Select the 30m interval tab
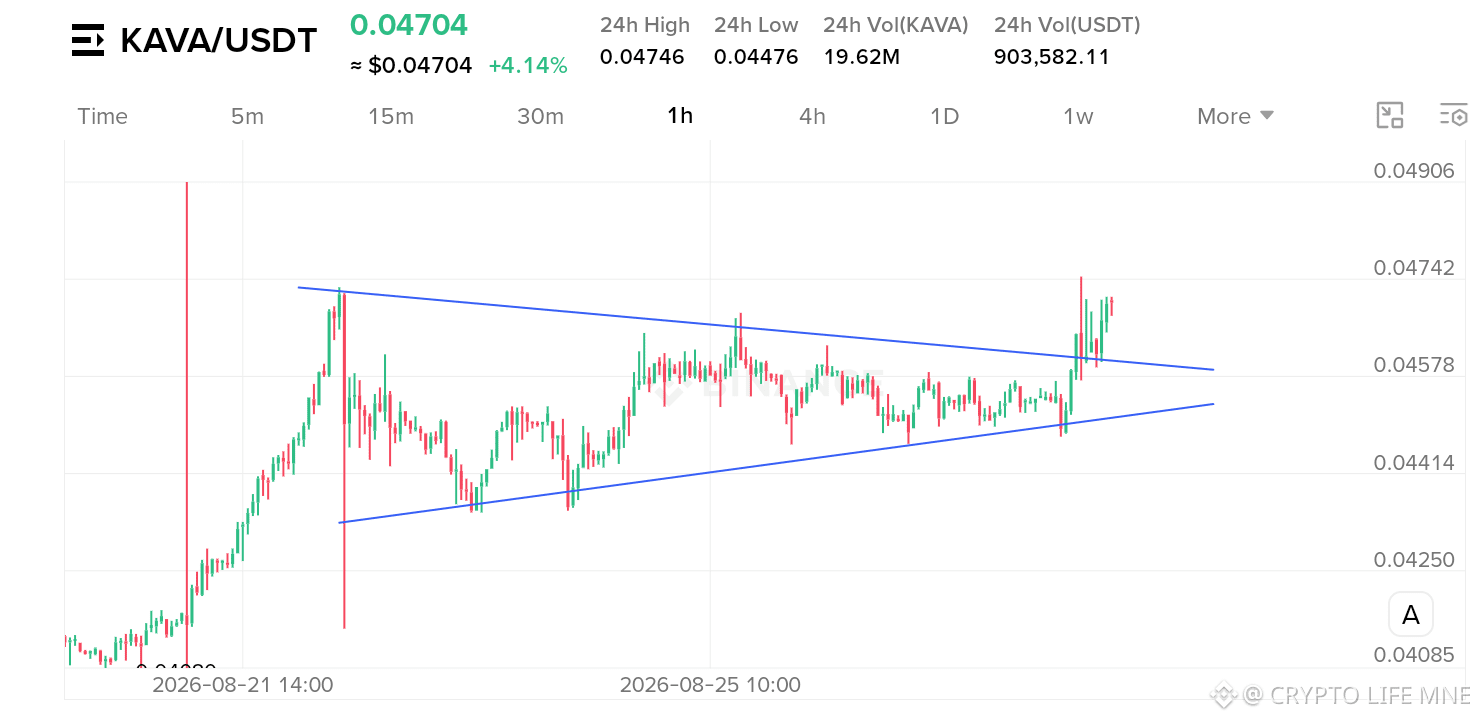 (x=541, y=117)
